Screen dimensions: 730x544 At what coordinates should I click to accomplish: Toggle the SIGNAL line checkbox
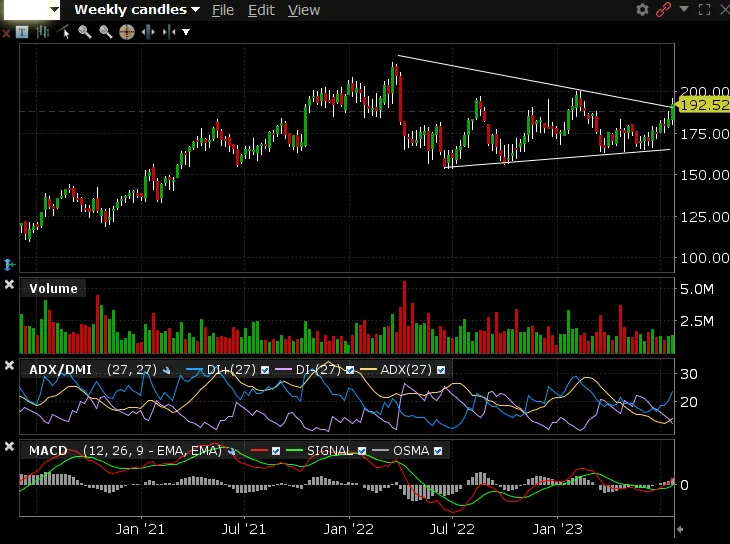(362, 451)
